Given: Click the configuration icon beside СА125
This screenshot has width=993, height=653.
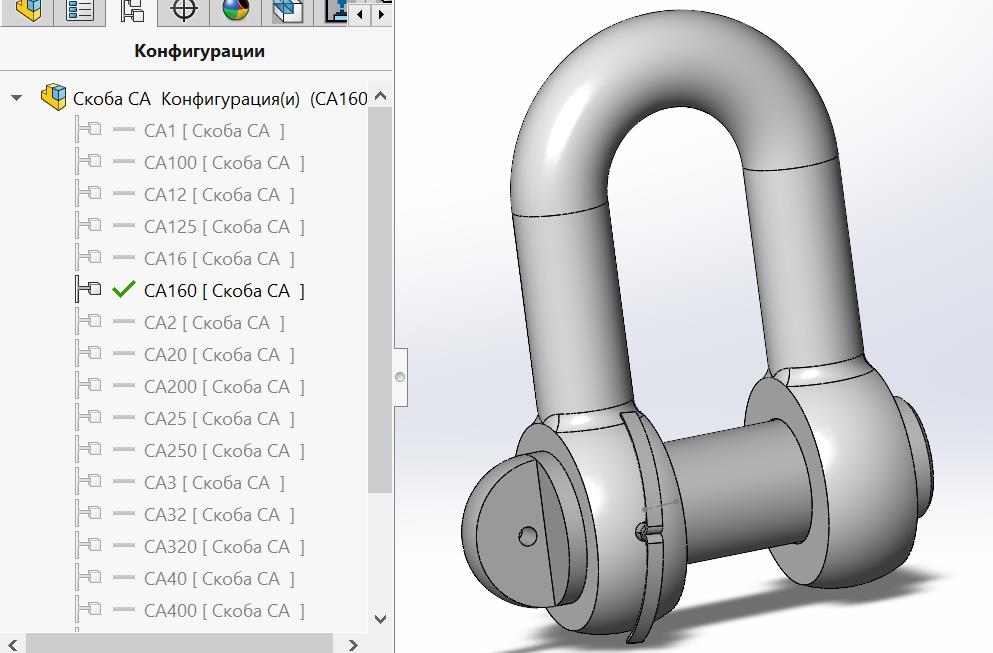Looking at the screenshot, I should [88, 225].
